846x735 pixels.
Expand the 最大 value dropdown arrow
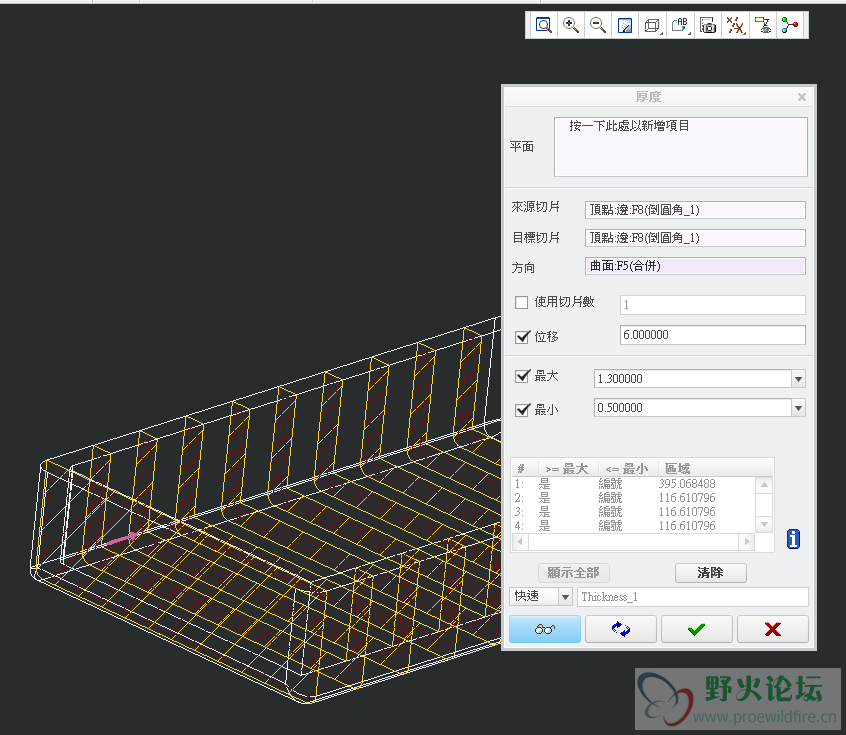(x=799, y=379)
